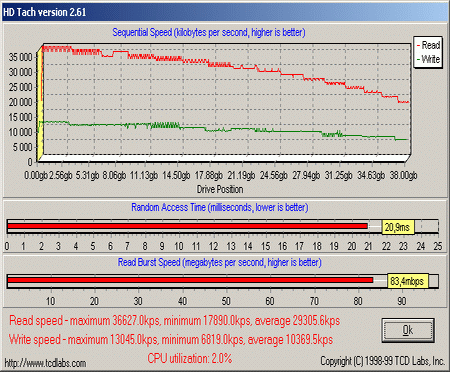Click the Copyright TCD Labs text
The image size is (450, 372).
point(382,361)
